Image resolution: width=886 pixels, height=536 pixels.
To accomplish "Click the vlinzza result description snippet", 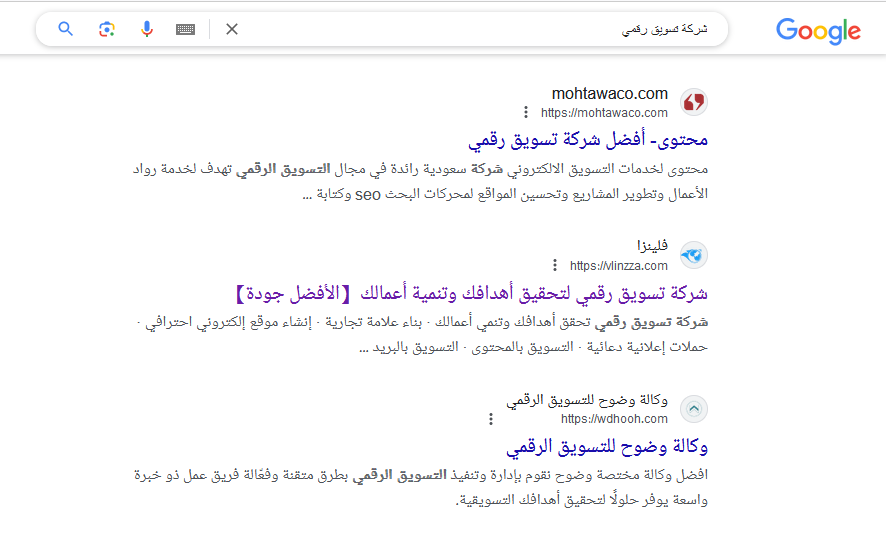I will 422,334.
